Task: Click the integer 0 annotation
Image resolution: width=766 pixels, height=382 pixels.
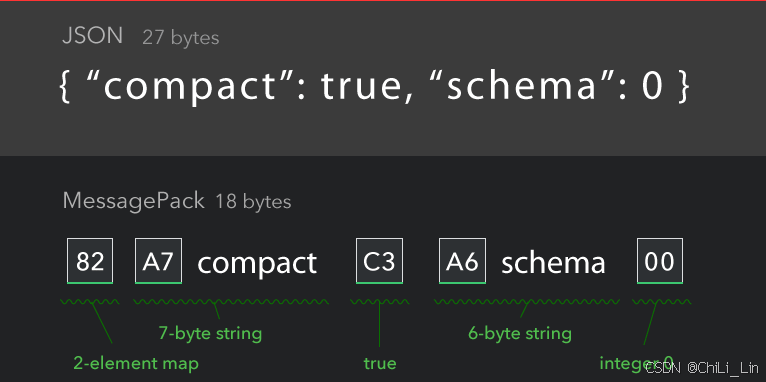Action: coord(637,363)
